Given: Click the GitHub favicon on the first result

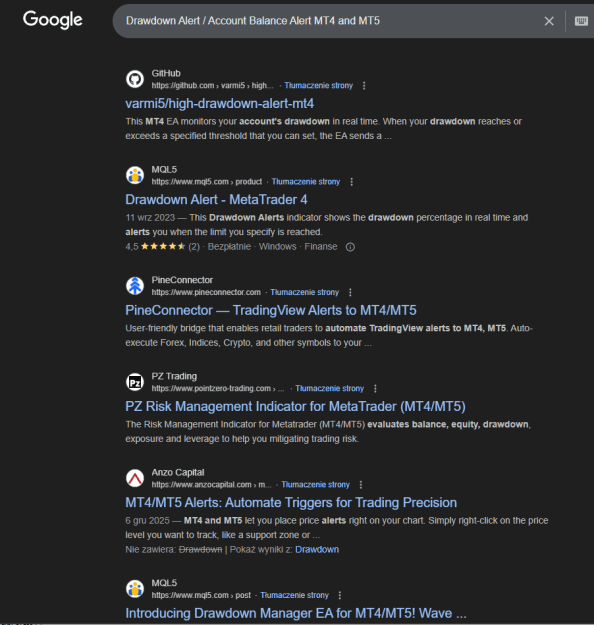Looking at the screenshot, I should tap(135, 79).
